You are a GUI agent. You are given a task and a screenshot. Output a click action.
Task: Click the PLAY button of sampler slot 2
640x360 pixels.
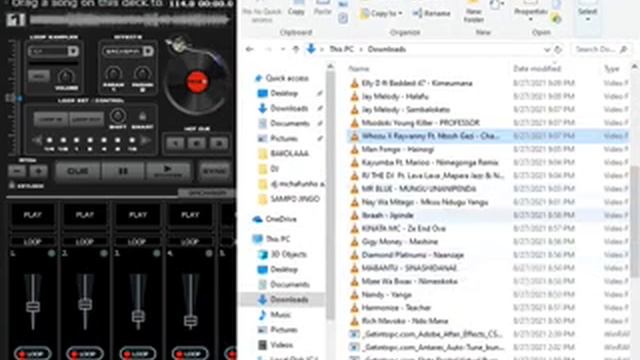85,215
